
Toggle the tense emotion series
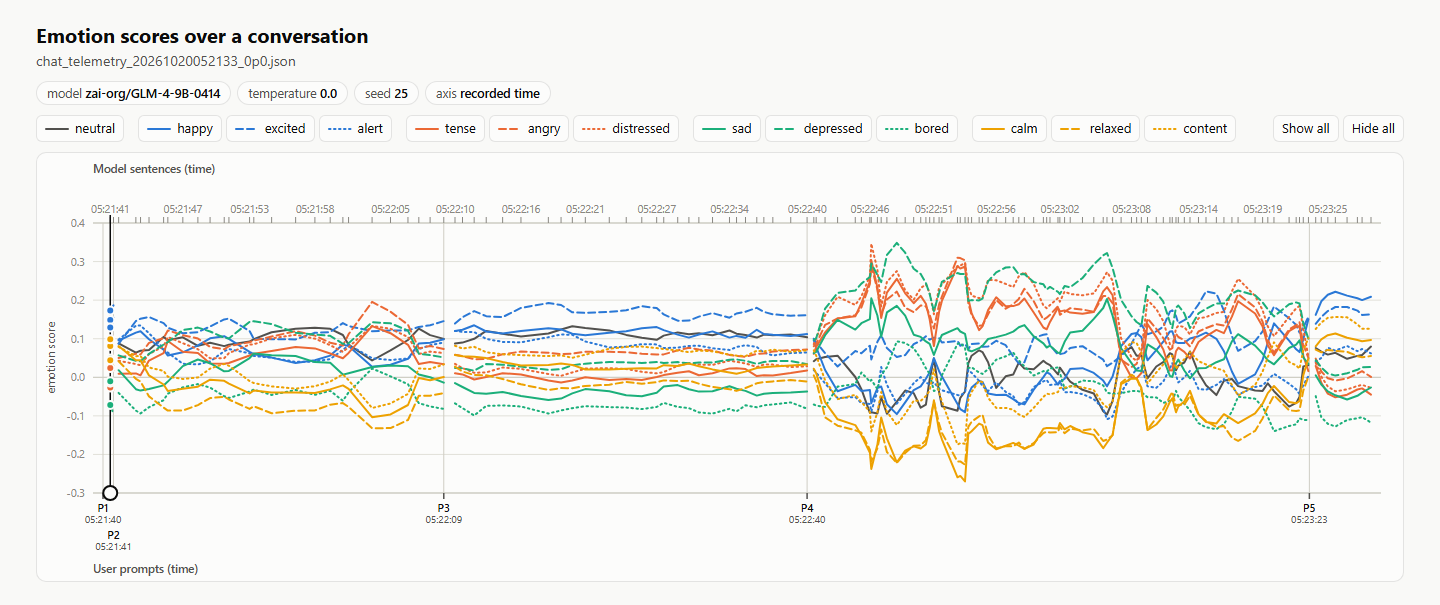pos(445,128)
